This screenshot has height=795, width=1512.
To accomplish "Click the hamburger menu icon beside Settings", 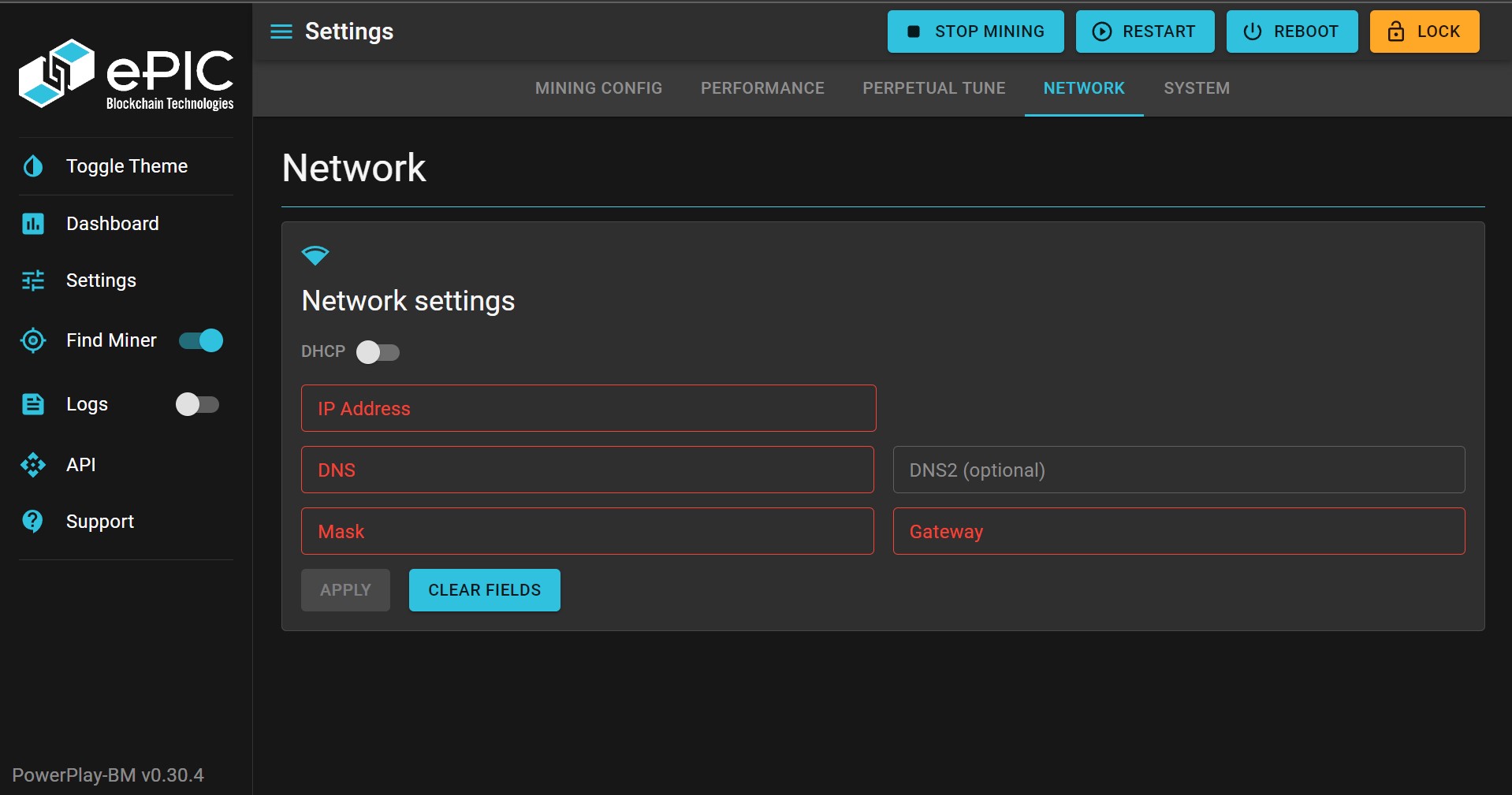I will [281, 32].
